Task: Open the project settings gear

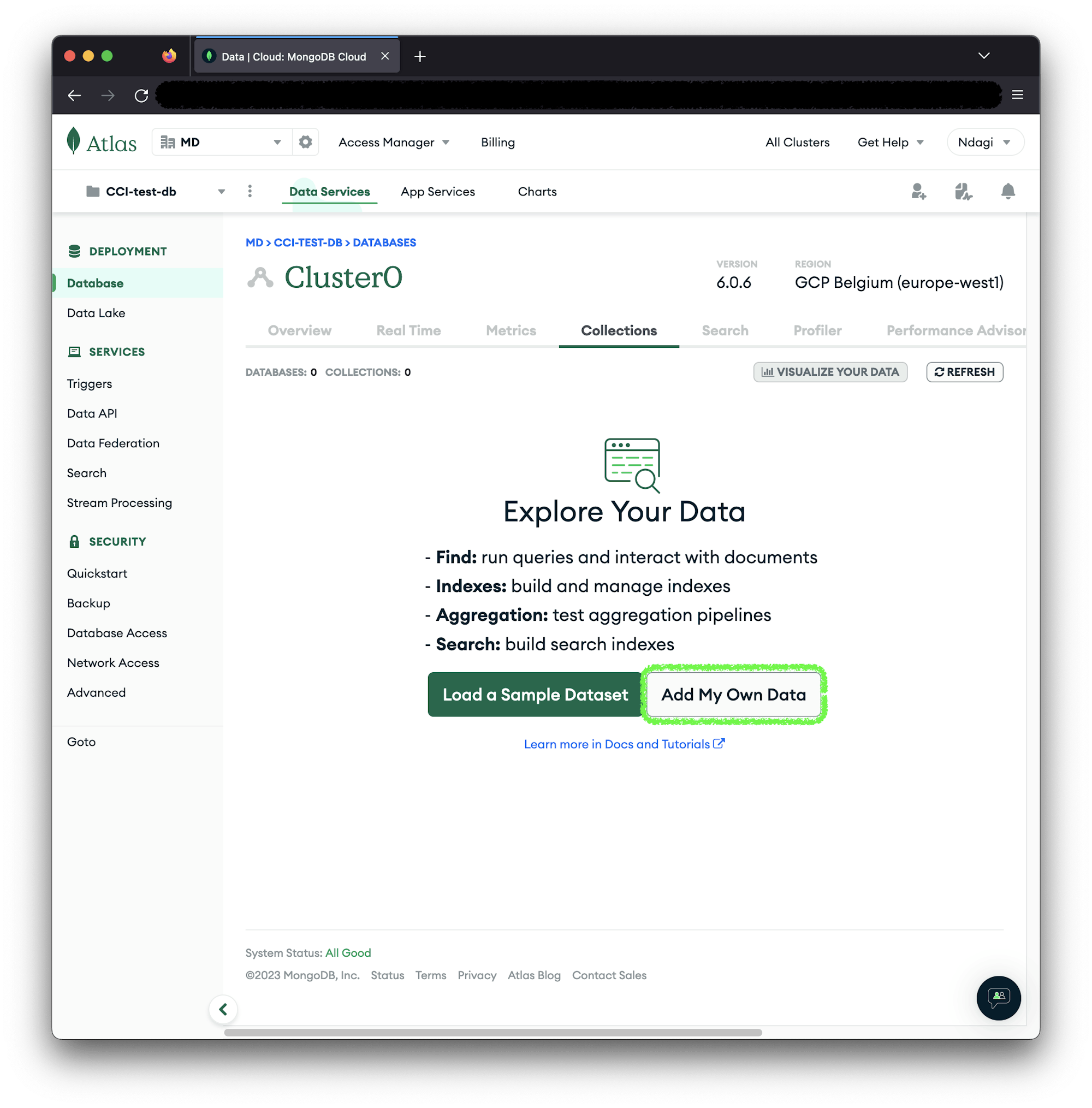Action: click(305, 141)
